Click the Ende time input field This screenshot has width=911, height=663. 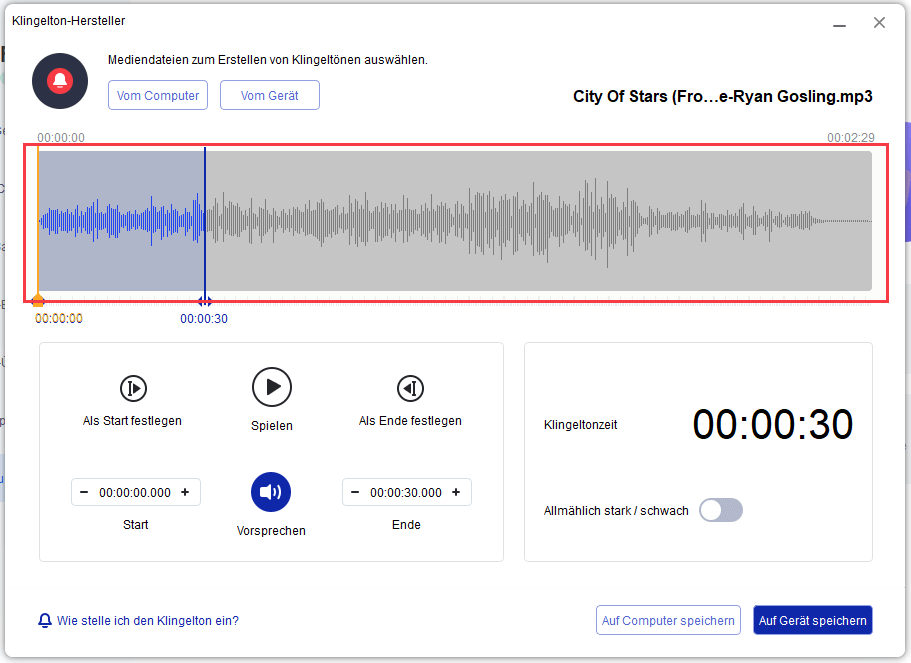click(406, 492)
